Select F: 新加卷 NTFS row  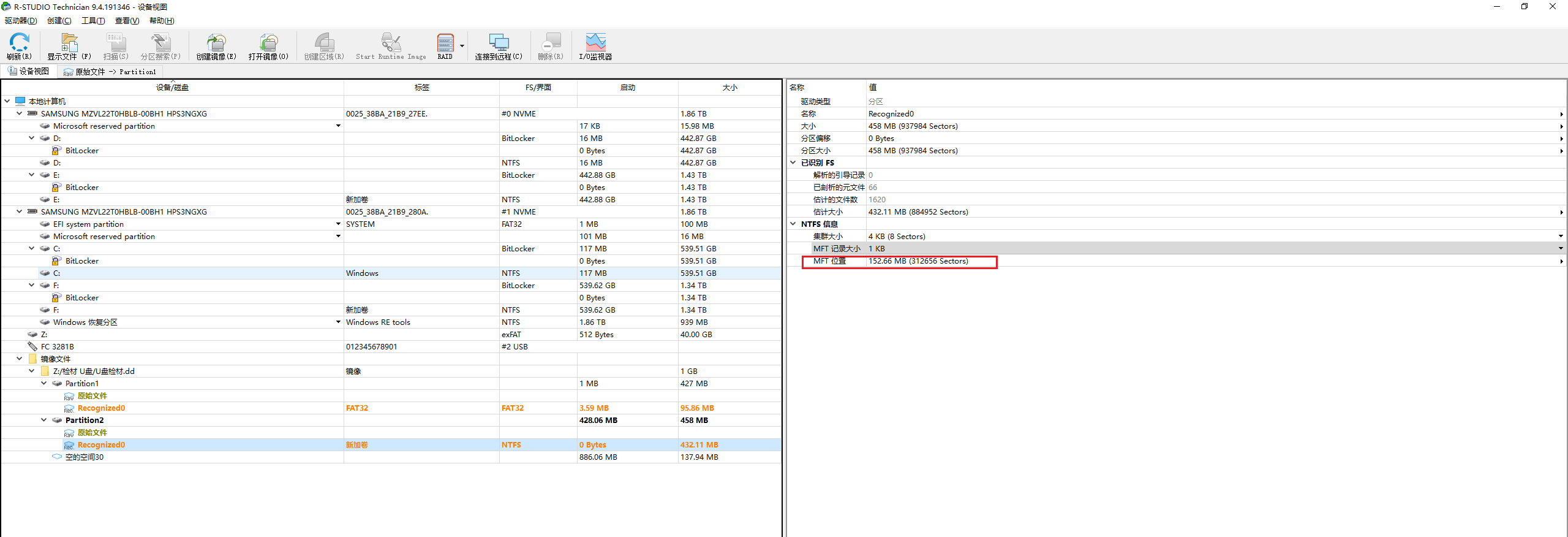(x=391, y=310)
